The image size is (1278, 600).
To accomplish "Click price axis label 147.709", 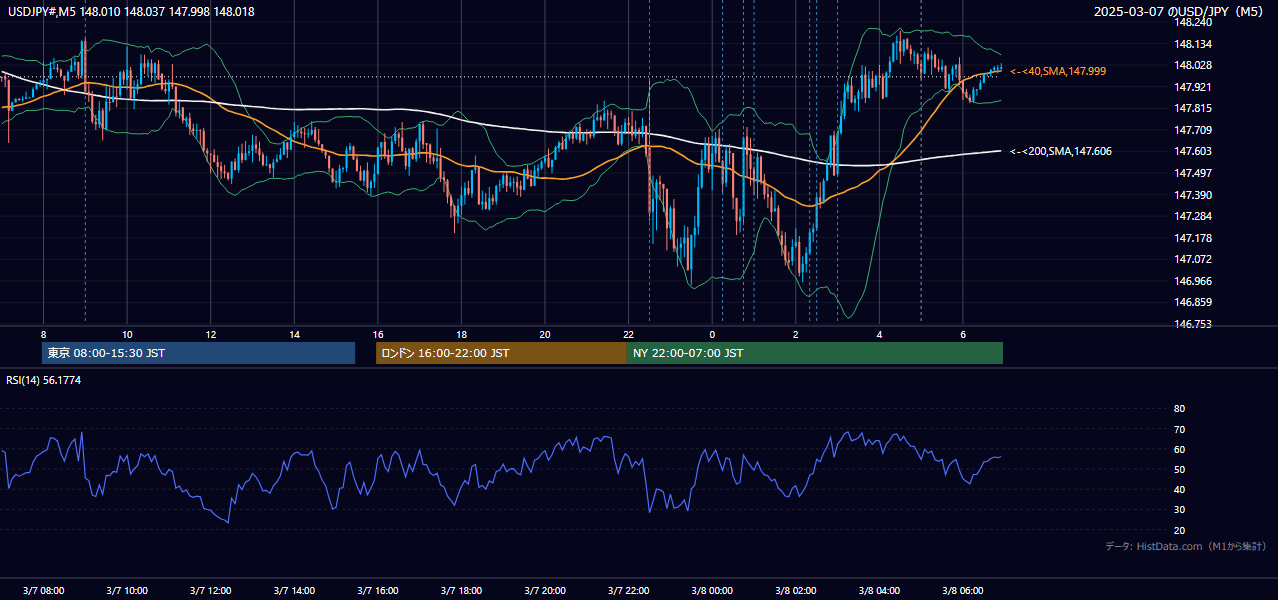I will coord(1194,130).
